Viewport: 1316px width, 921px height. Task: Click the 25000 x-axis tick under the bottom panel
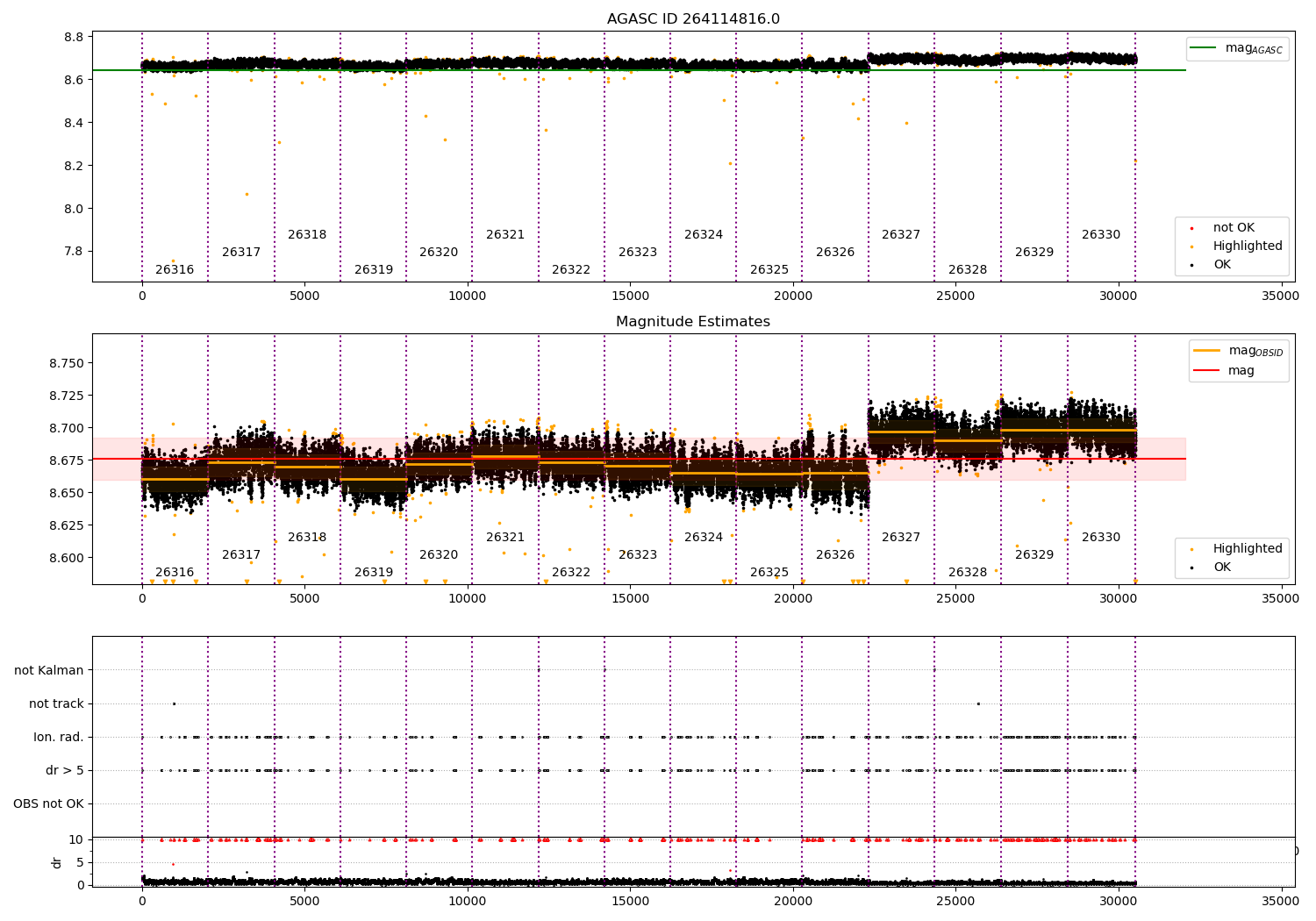[955, 902]
